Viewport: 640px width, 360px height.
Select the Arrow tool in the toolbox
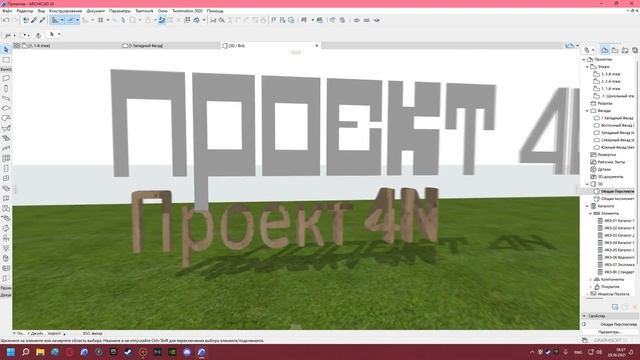click(6, 49)
